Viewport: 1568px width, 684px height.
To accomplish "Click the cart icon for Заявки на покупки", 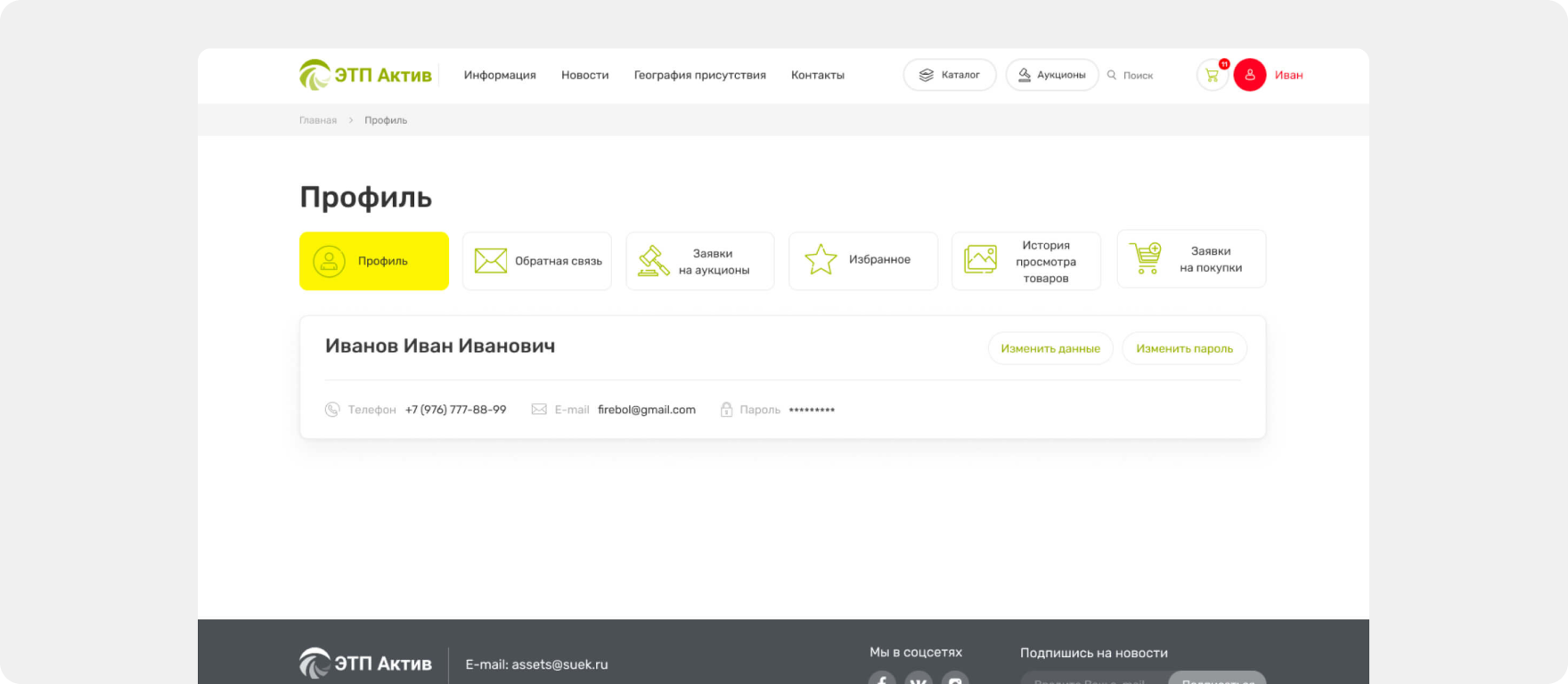I will point(1146,258).
